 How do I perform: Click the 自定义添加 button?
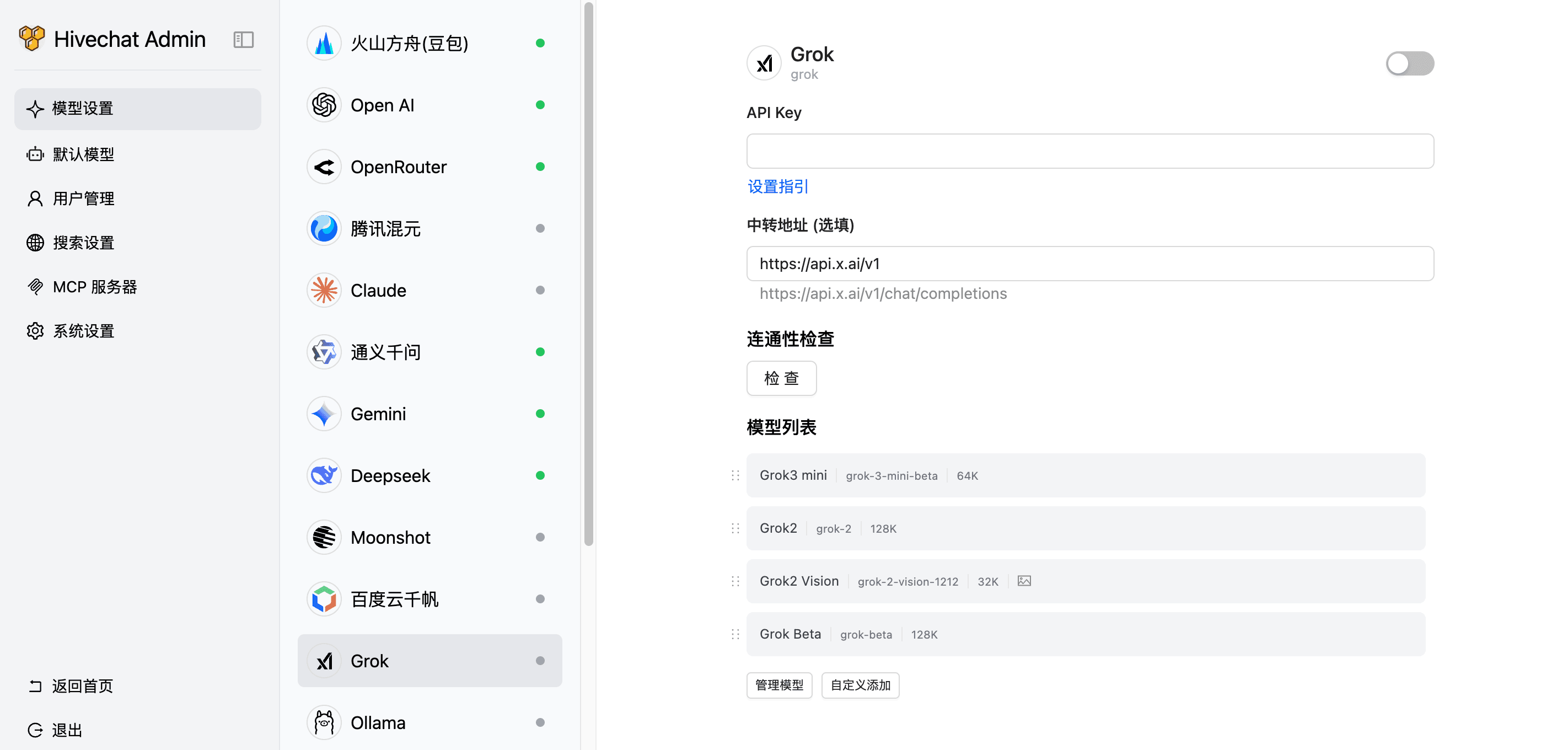click(860, 685)
